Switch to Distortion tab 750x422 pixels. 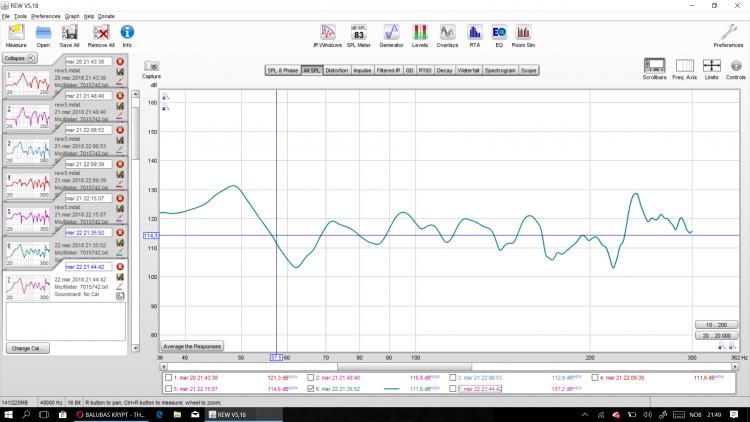(337, 70)
